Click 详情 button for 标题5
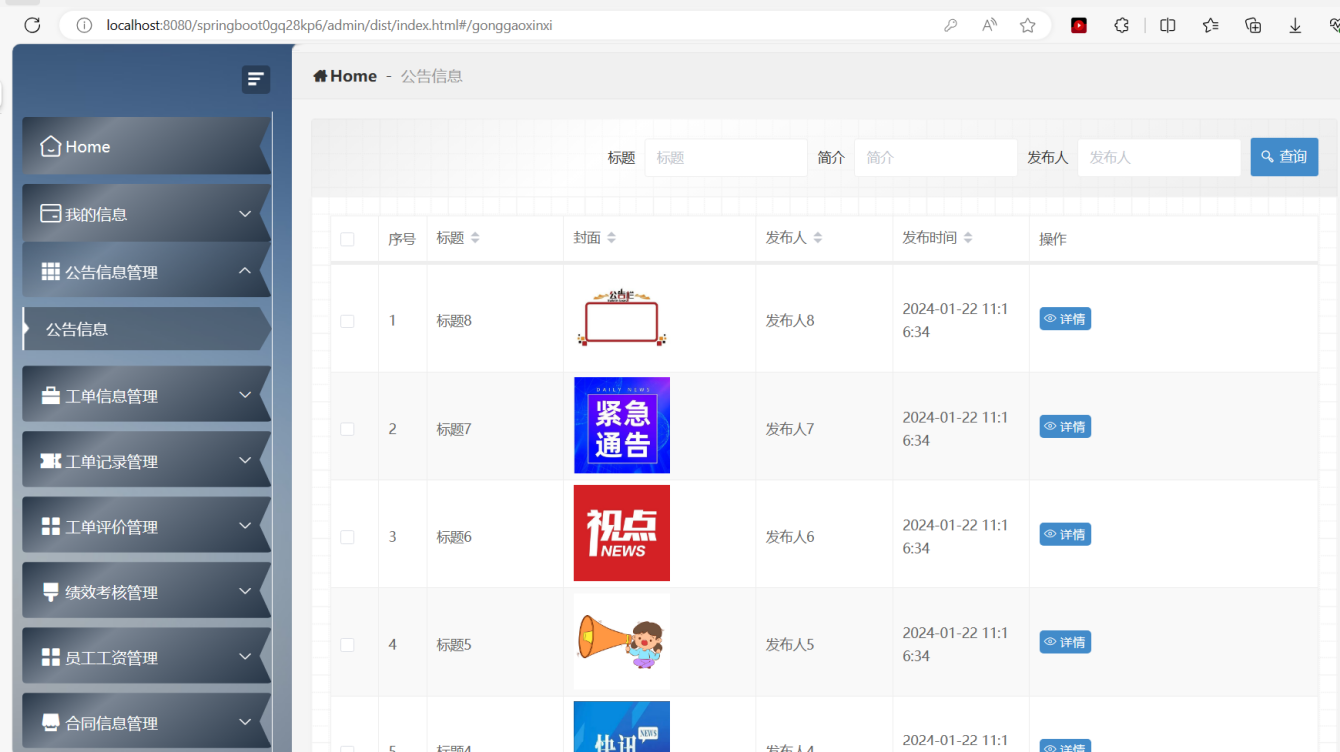The height and width of the screenshot is (752, 1340). 1065,642
